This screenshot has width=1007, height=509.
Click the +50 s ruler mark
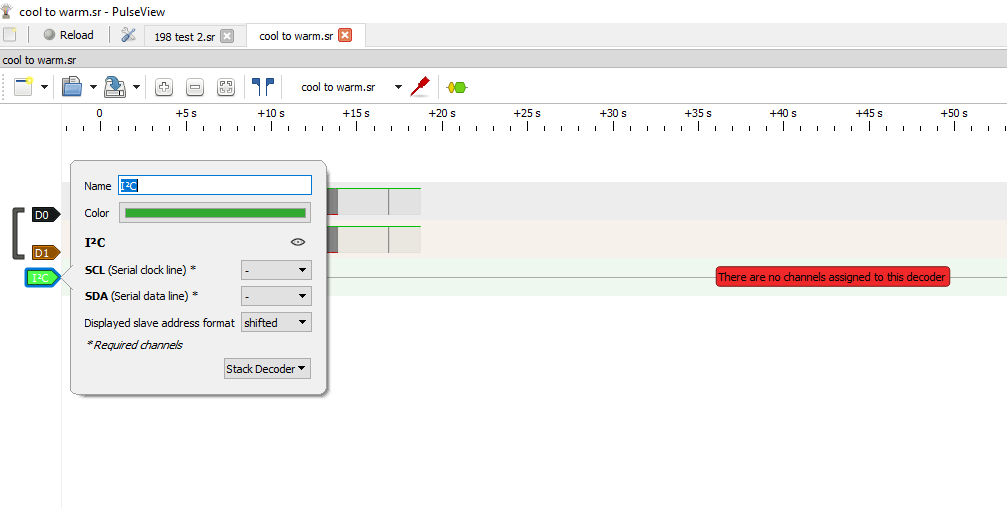(954, 114)
